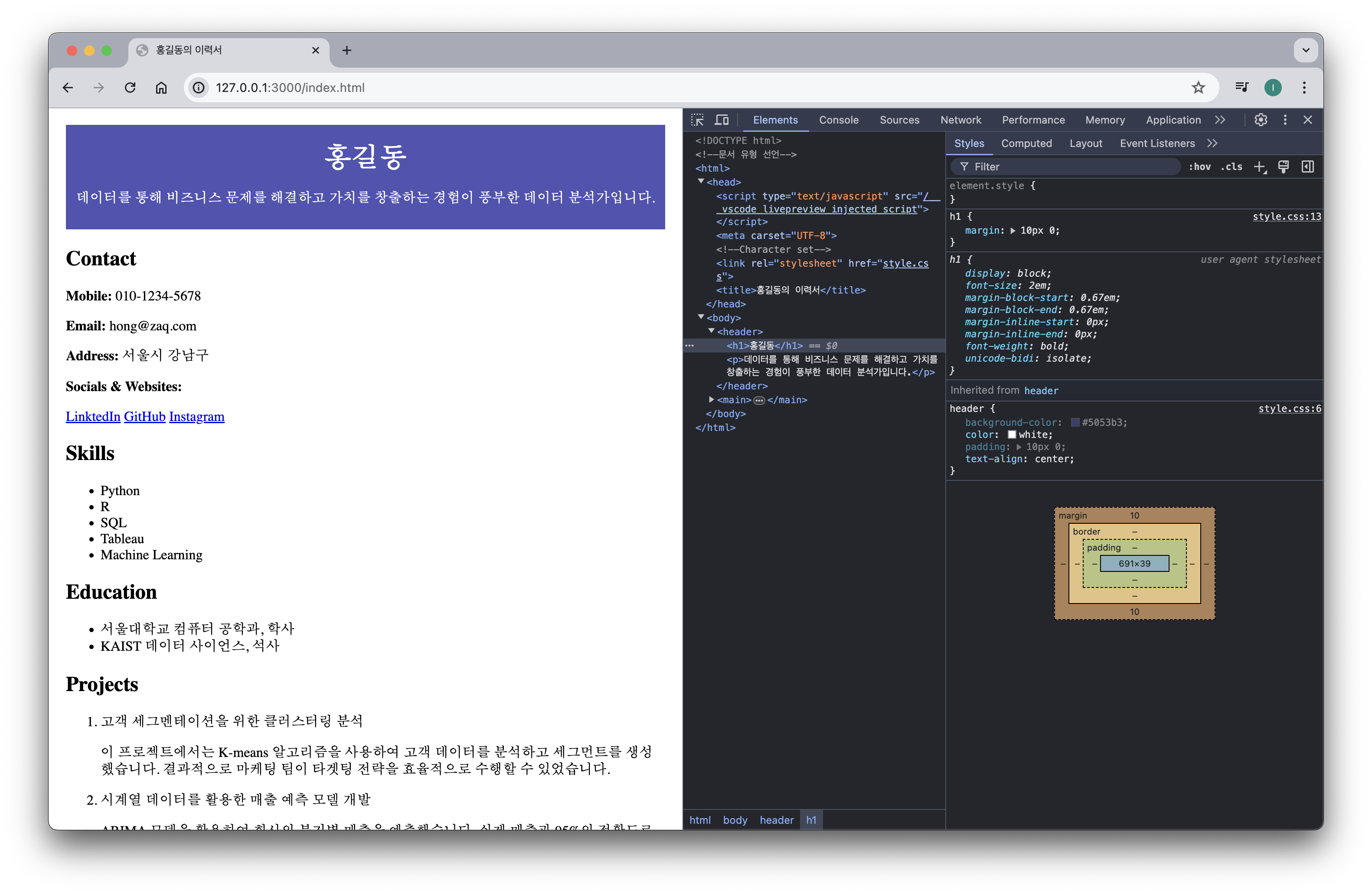Image resolution: width=1372 pixels, height=894 pixels.
Task: Reload the page in the browser toolbar
Action: (x=130, y=88)
